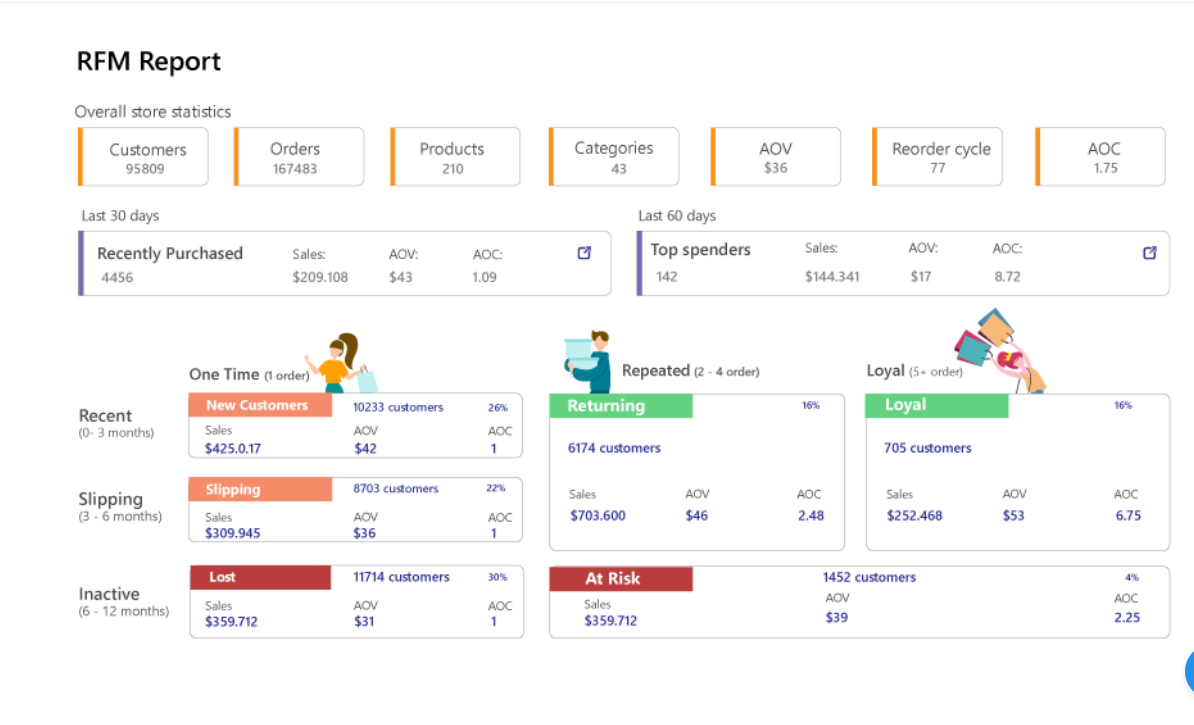Screen dimensions: 1194x725
Task: Select the Categories statistics card
Action: (613, 156)
